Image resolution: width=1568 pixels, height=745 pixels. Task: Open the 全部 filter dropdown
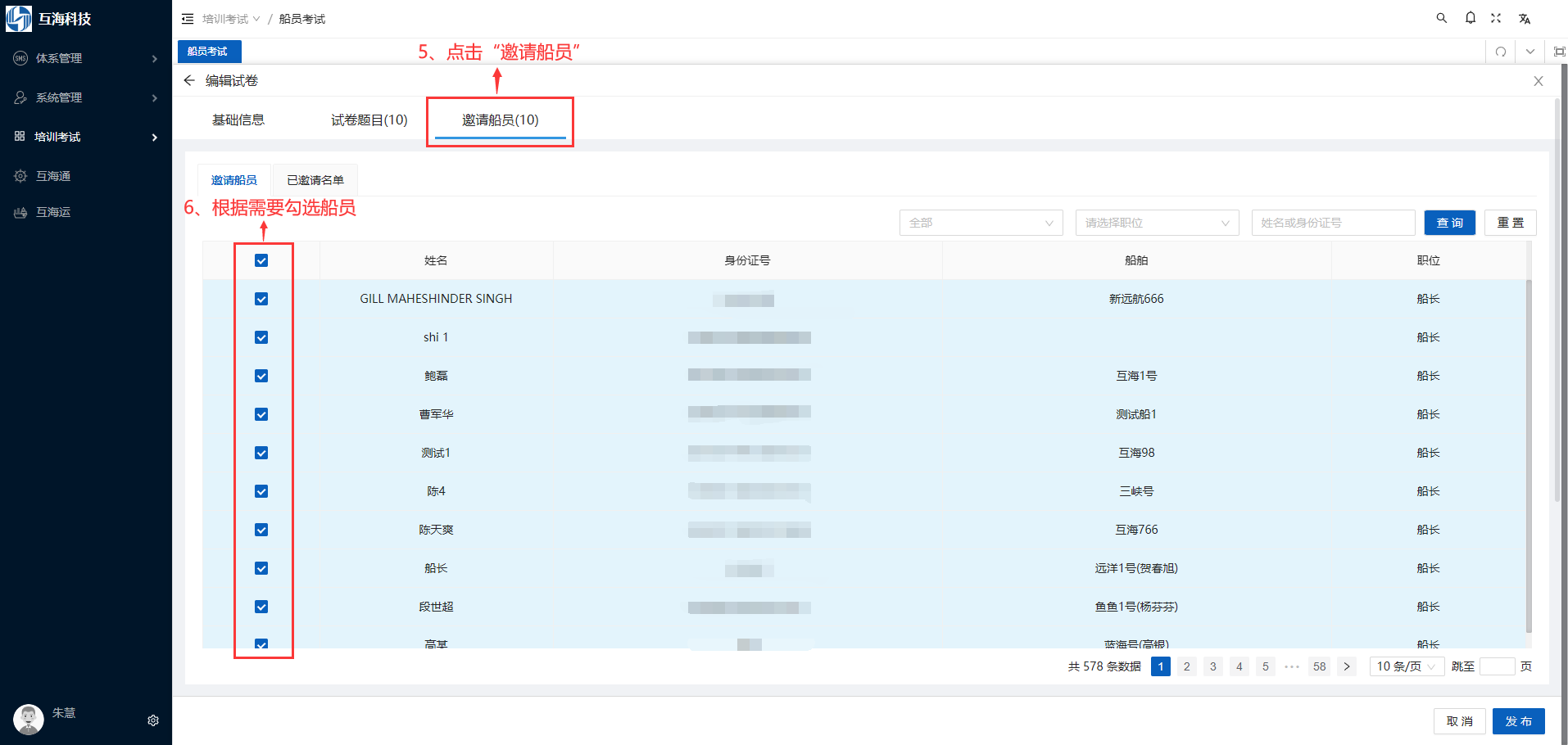point(981,223)
